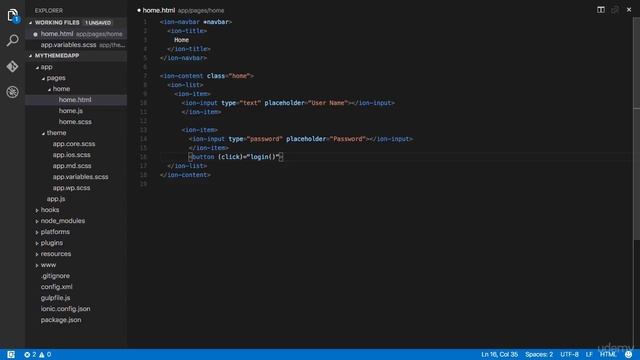Expand the platforms folder
This screenshot has width=640, height=360.
(37, 232)
